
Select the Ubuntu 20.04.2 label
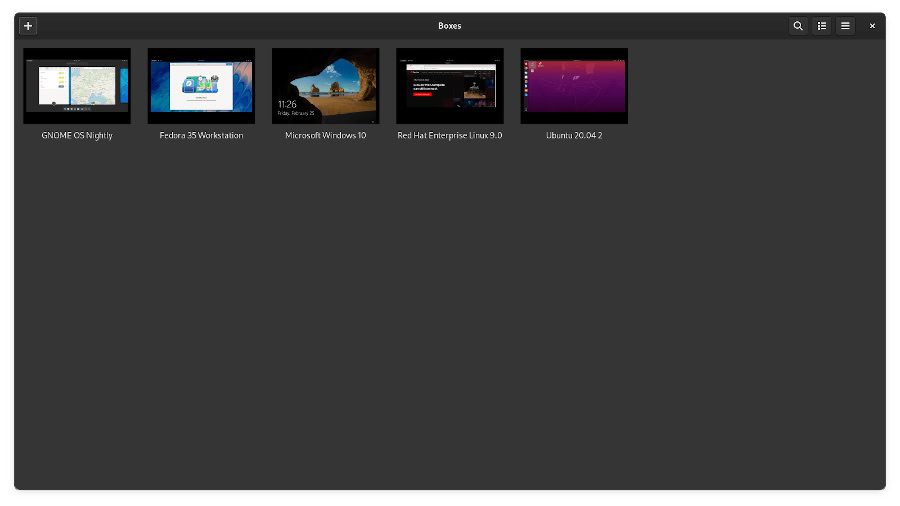pyautogui.click(x=574, y=135)
